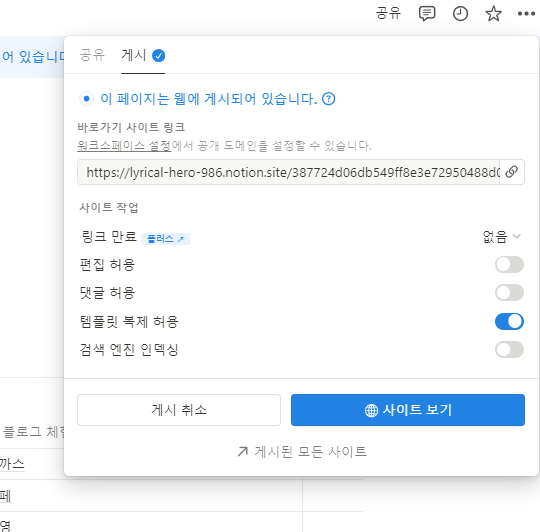Click the 게시 취소 button
The width and height of the screenshot is (540, 532).
pyautogui.click(x=179, y=410)
